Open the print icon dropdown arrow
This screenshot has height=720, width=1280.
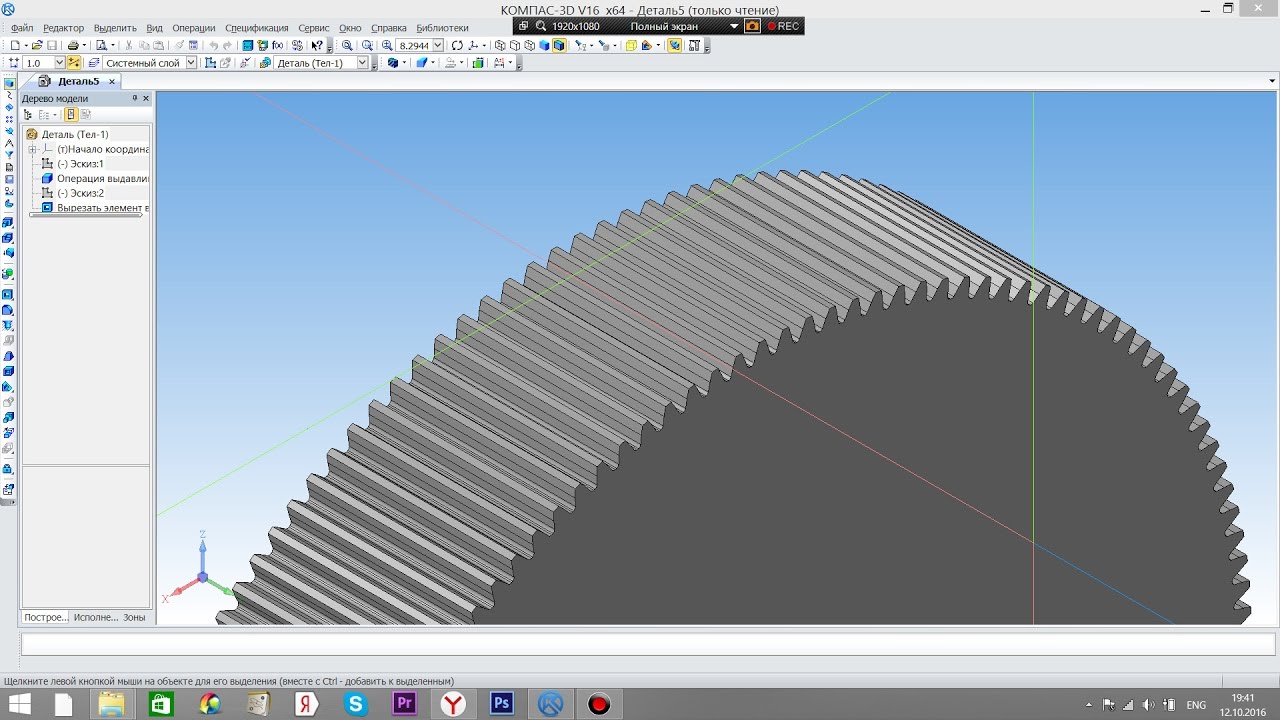[84, 45]
